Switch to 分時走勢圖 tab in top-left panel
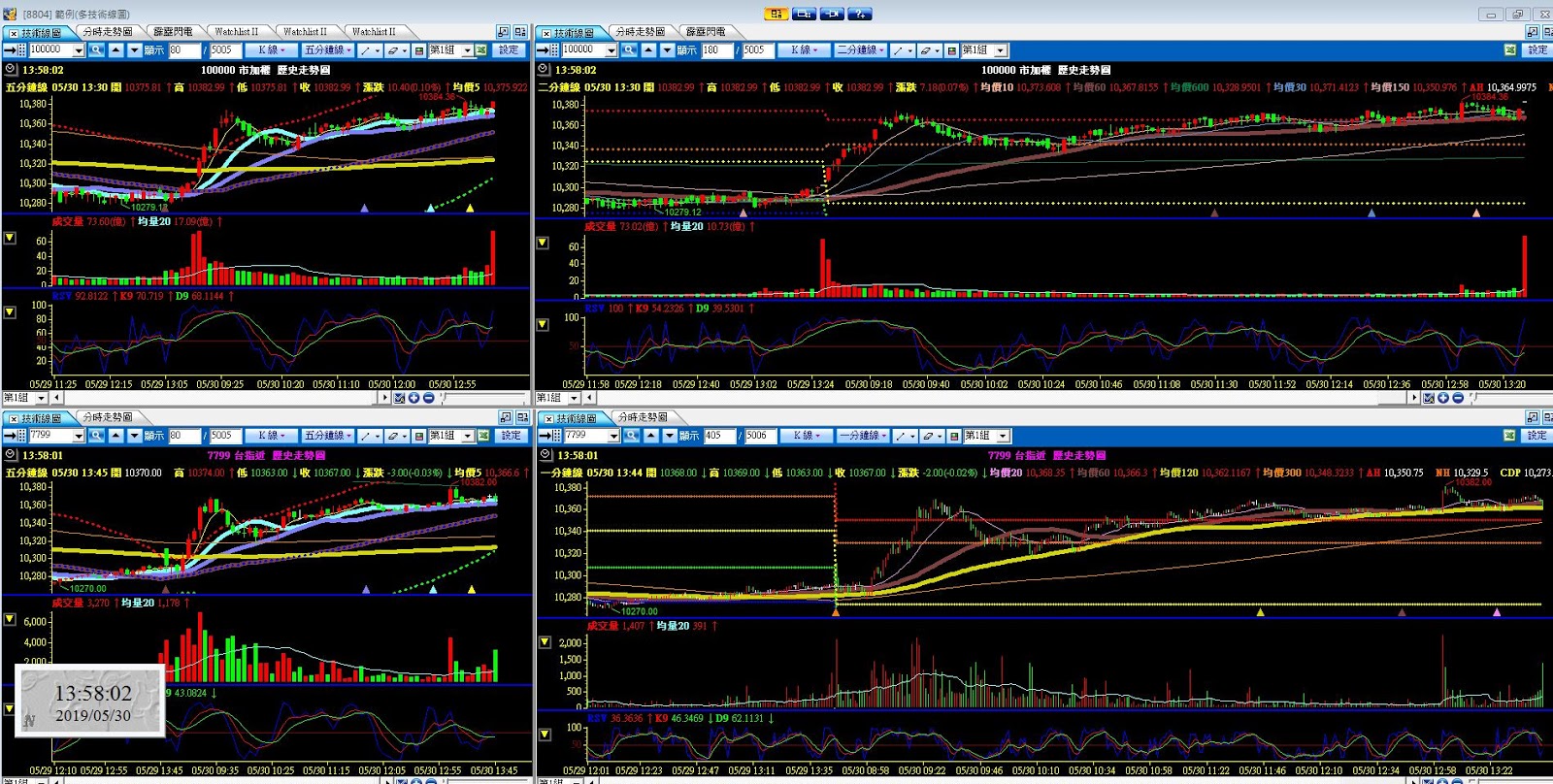 [x=108, y=32]
